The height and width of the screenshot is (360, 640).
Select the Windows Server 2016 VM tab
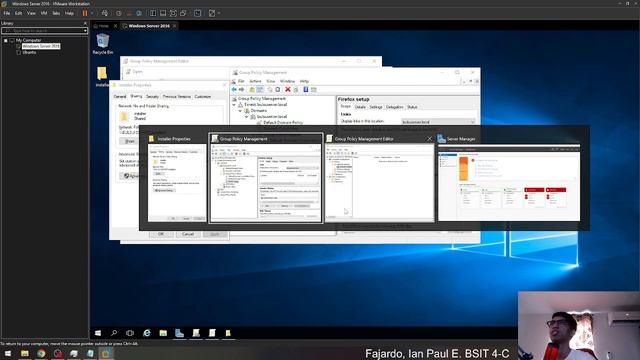[x=149, y=26]
